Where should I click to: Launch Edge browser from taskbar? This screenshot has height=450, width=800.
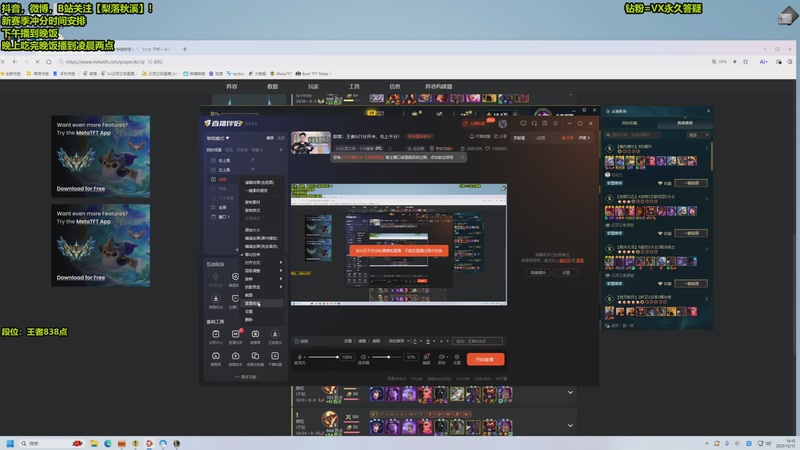click(108, 443)
